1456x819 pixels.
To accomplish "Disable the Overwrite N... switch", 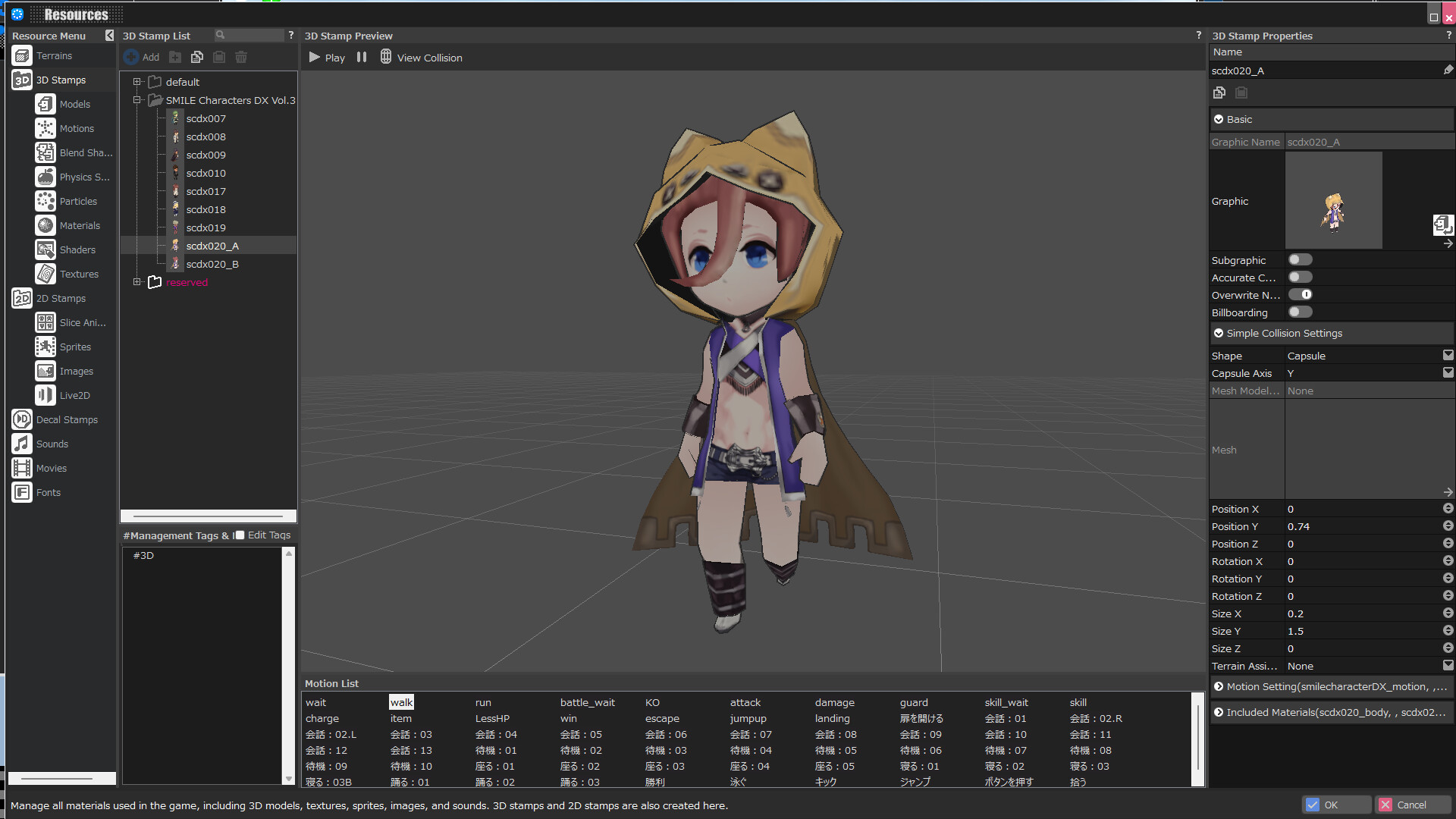I will (1300, 295).
